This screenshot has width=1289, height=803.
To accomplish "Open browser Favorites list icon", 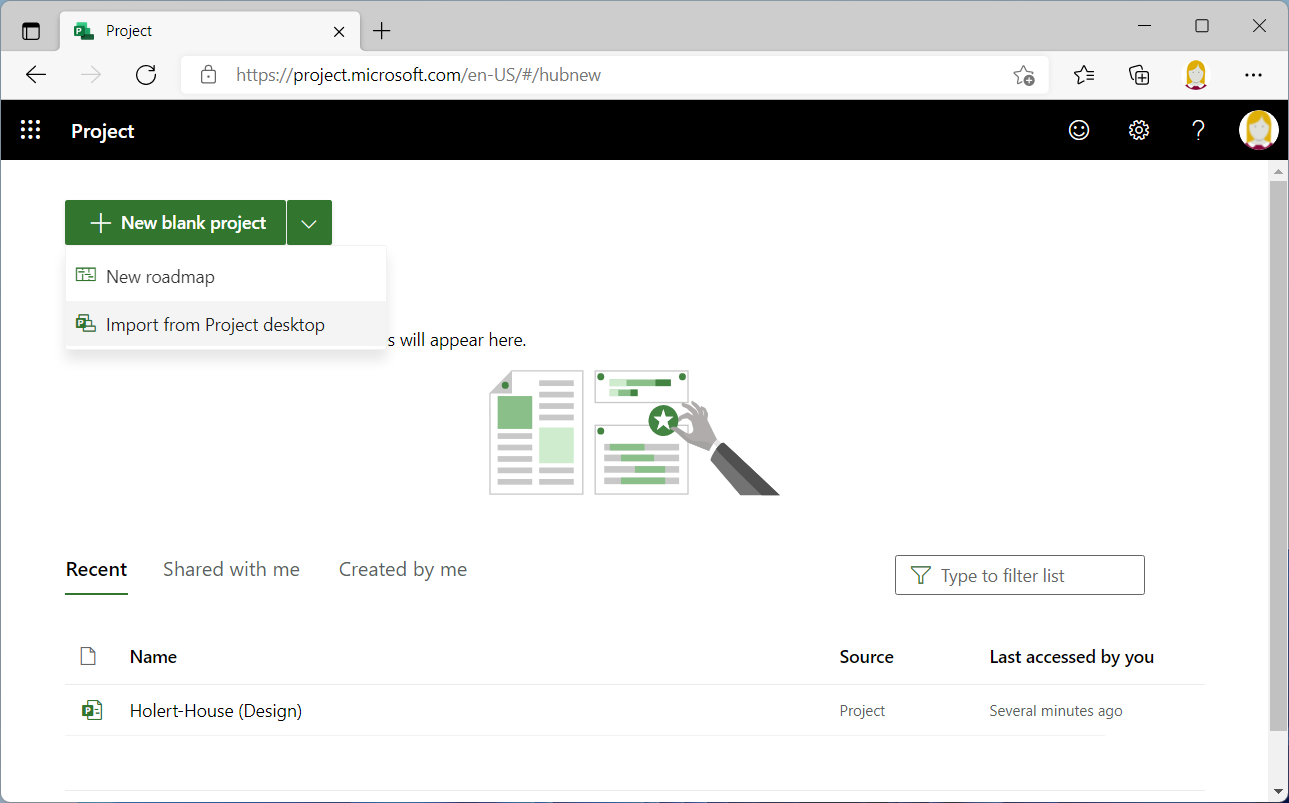I will pos(1084,75).
